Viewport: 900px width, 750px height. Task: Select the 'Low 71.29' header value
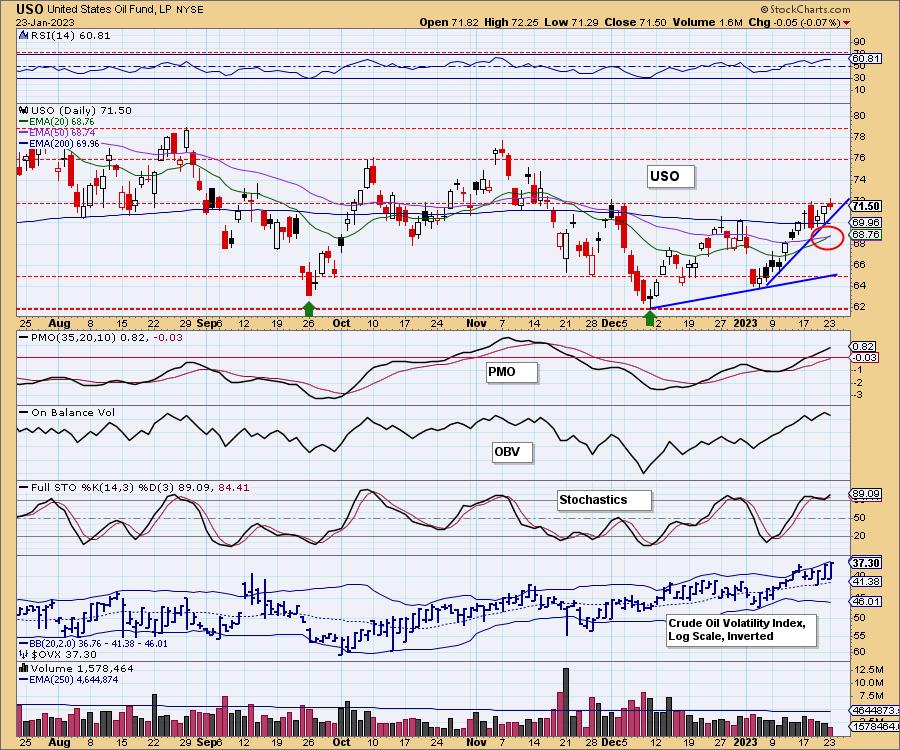click(571, 22)
